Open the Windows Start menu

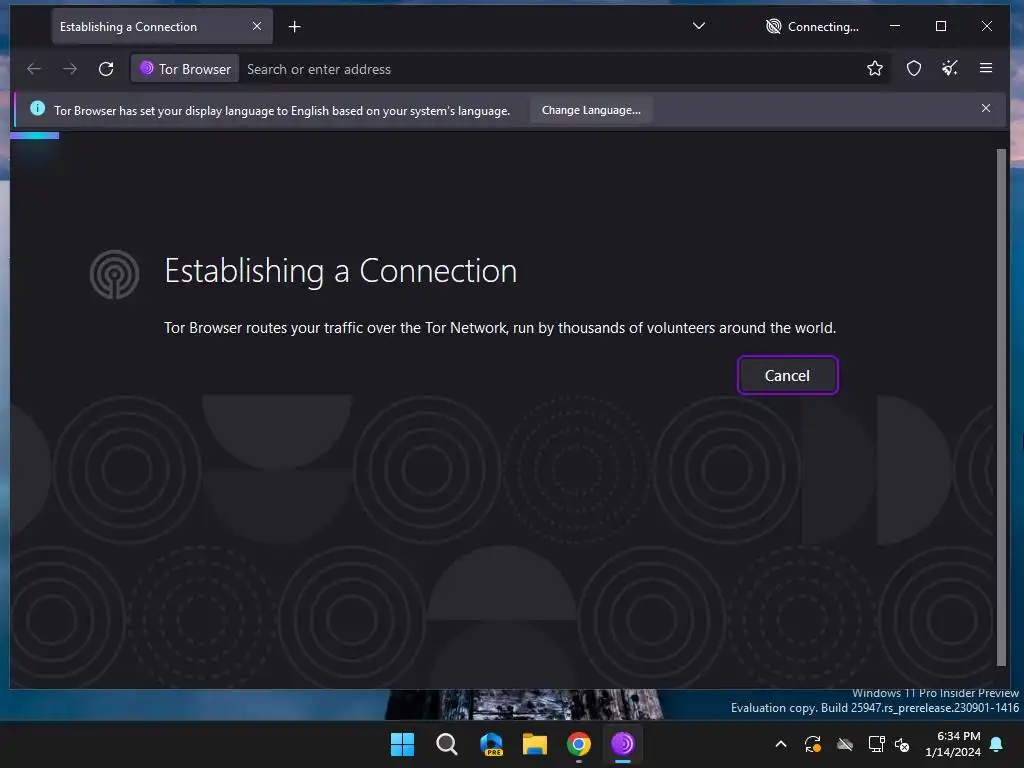(x=402, y=744)
